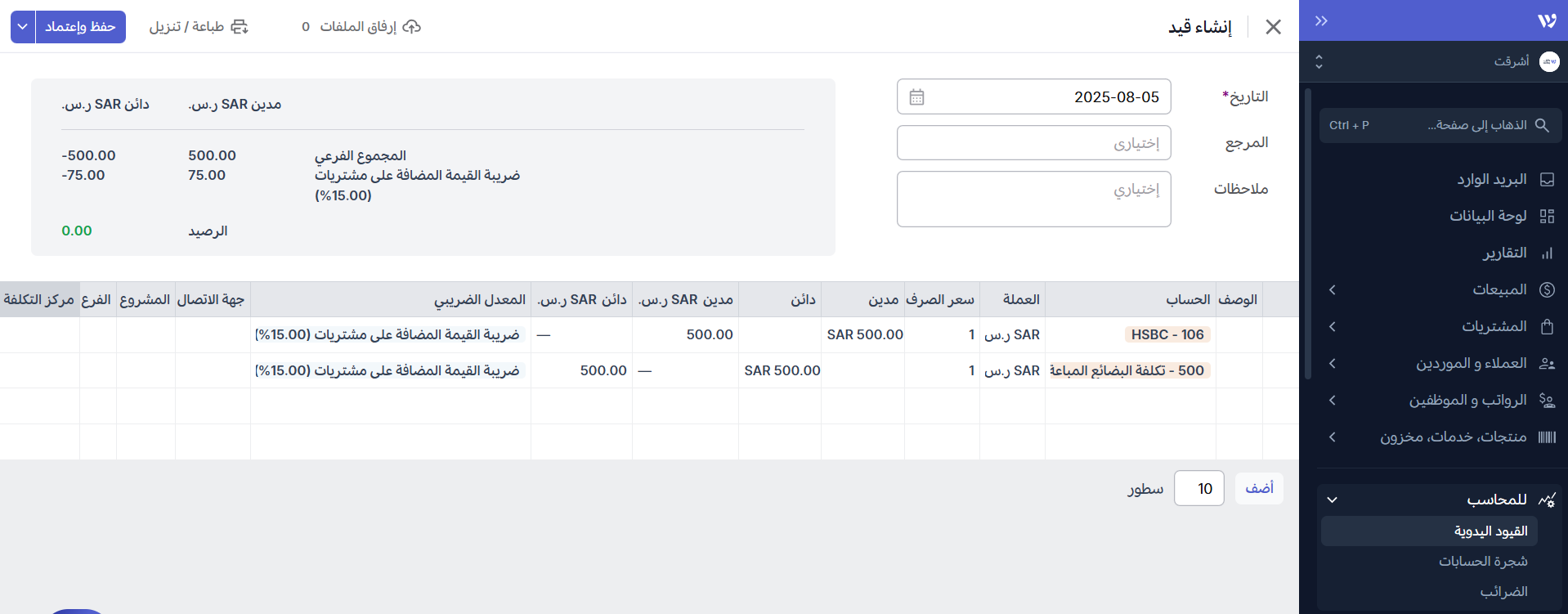This screenshot has height=614, width=1568.
Task: Go to Taxes (الضرائب) page
Action: (x=1503, y=591)
